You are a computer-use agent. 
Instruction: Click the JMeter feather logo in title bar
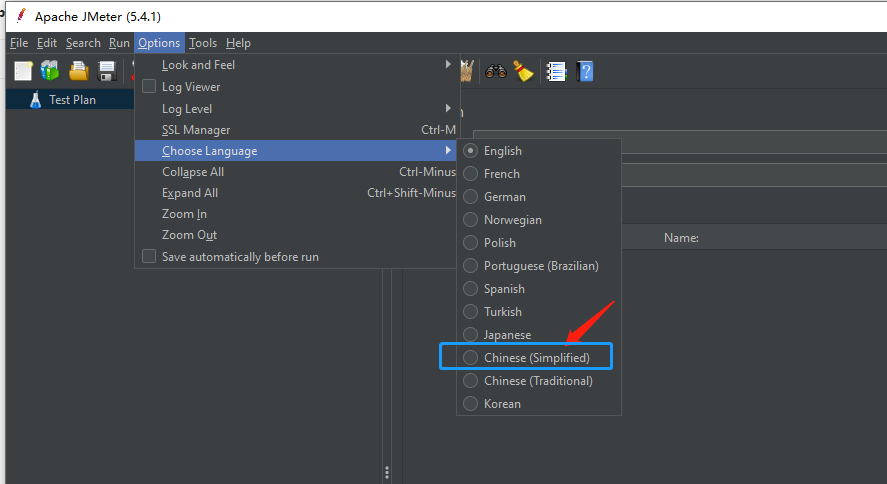[21, 16]
